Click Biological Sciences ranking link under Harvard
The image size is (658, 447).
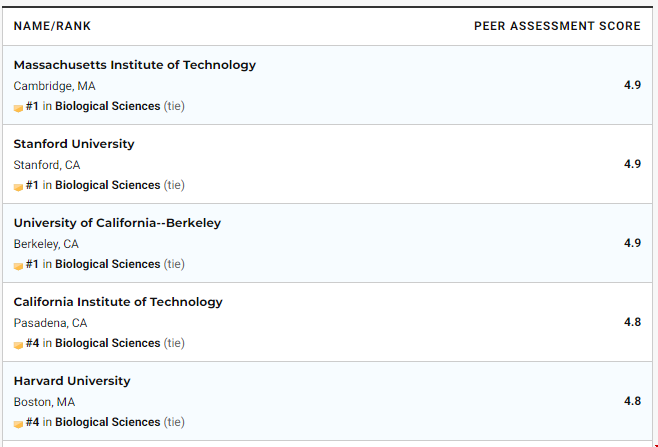[107, 422]
